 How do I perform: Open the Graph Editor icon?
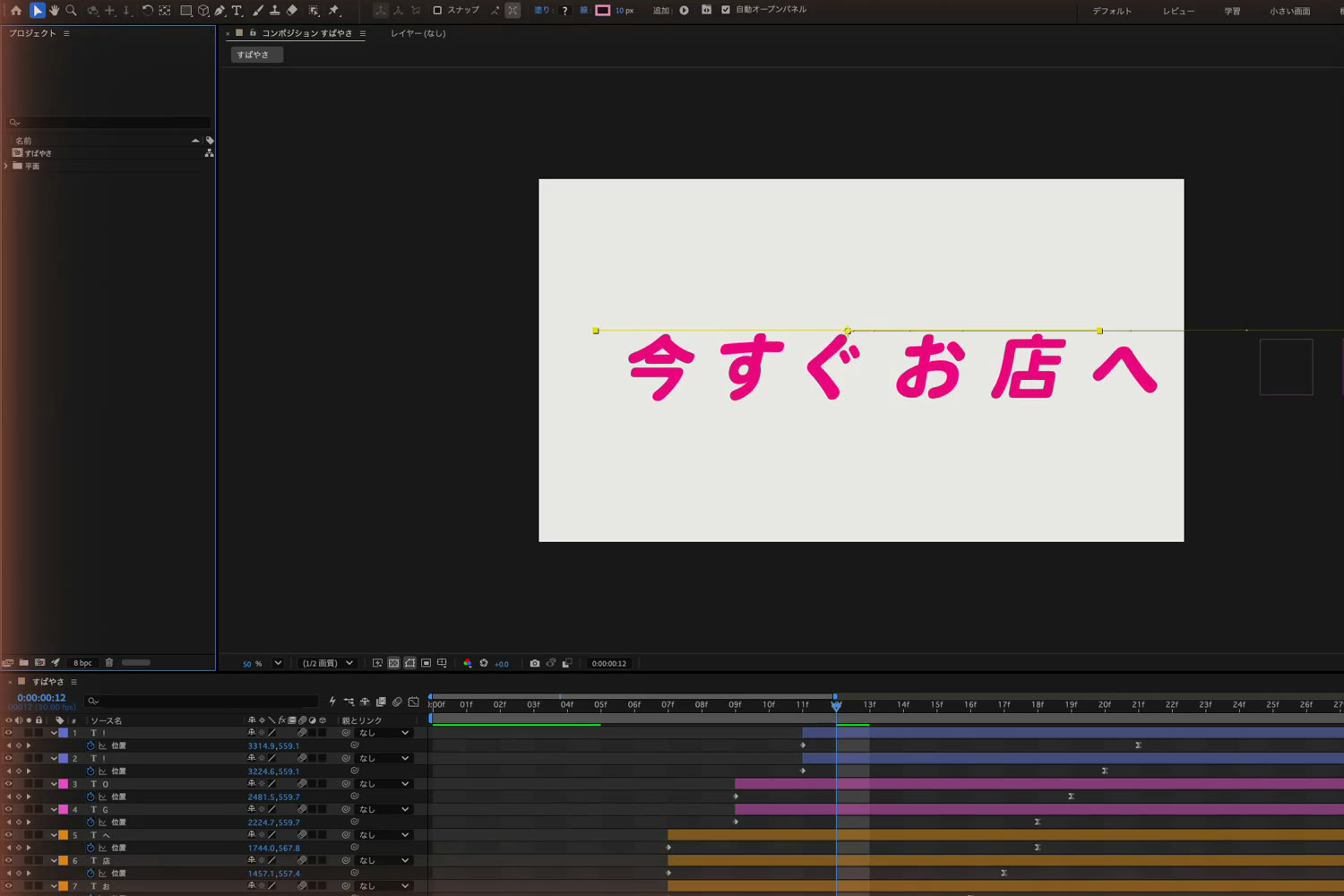413,702
